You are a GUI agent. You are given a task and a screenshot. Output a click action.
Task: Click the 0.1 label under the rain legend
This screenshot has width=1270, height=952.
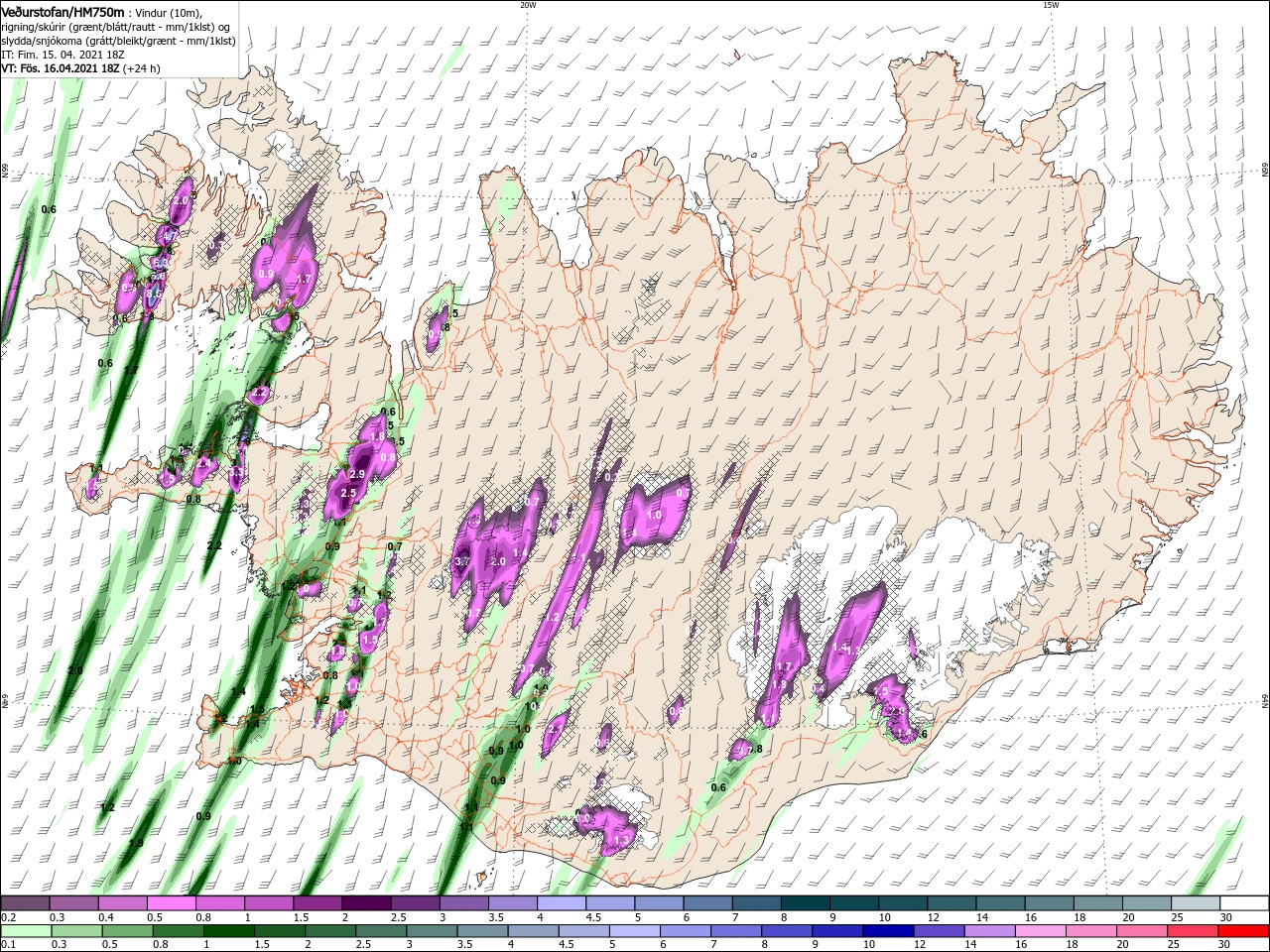[x=9, y=944]
